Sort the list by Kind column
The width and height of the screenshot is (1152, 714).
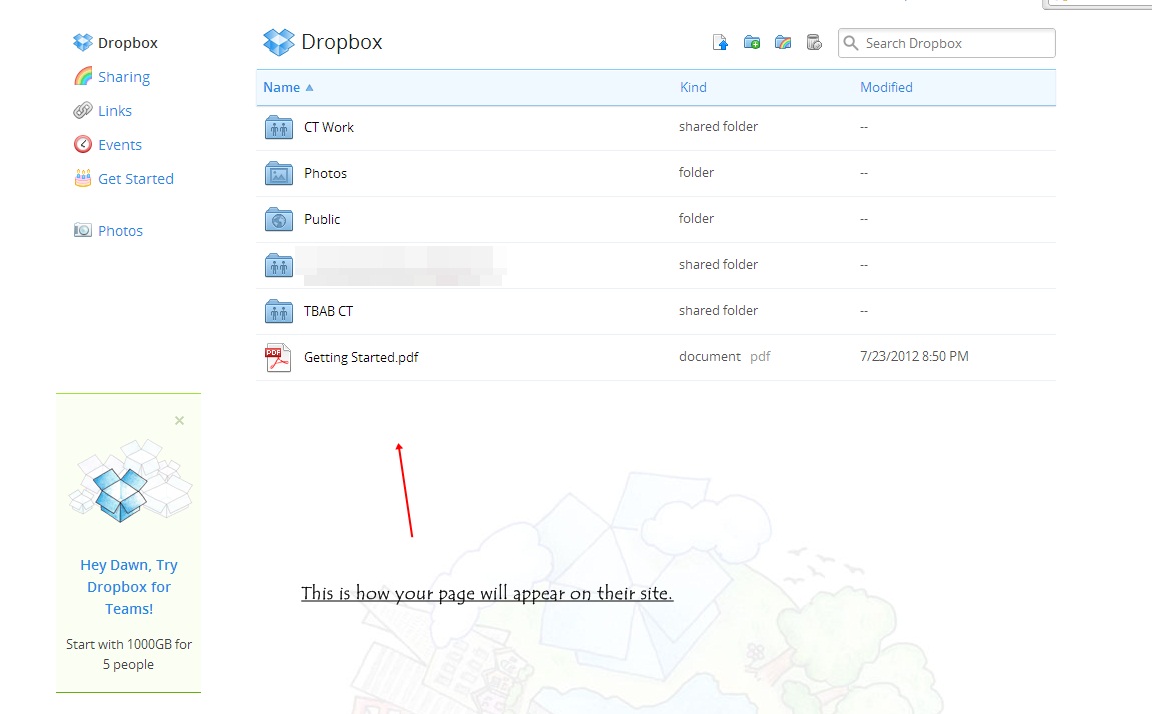point(693,87)
